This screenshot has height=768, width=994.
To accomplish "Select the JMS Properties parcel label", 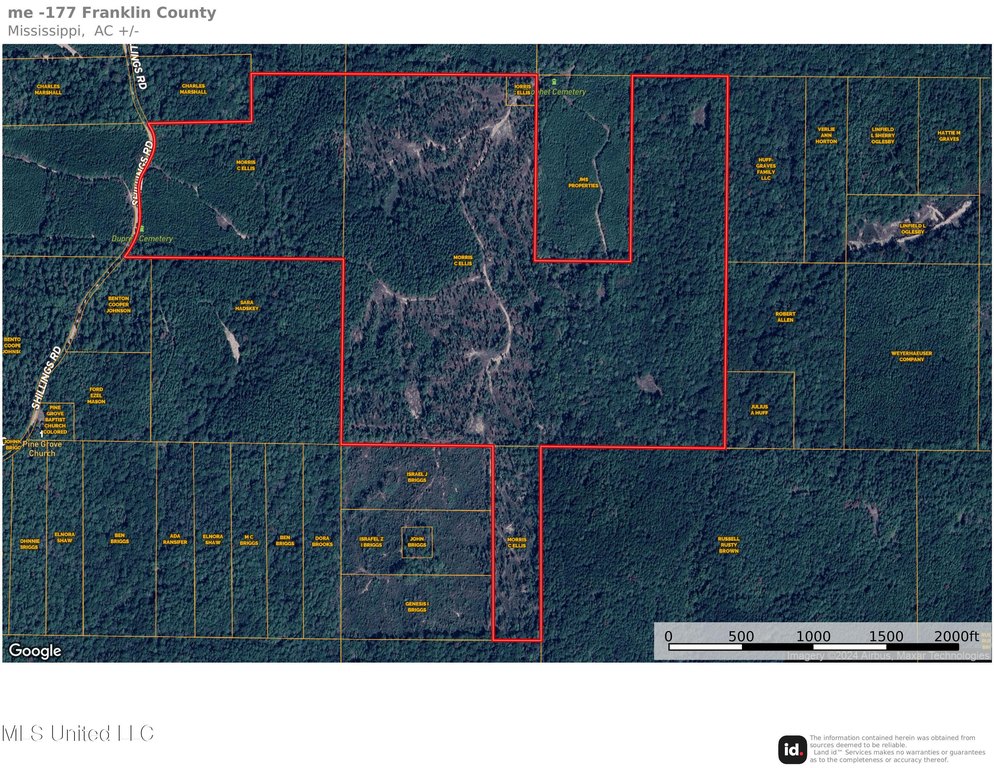I will [x=583, y=184].
